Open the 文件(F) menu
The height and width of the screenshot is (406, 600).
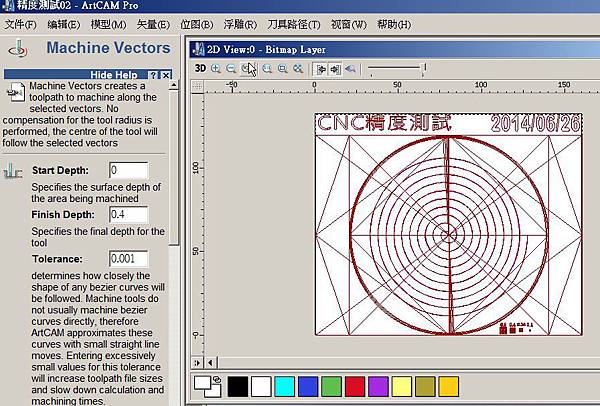pos(20,24)
